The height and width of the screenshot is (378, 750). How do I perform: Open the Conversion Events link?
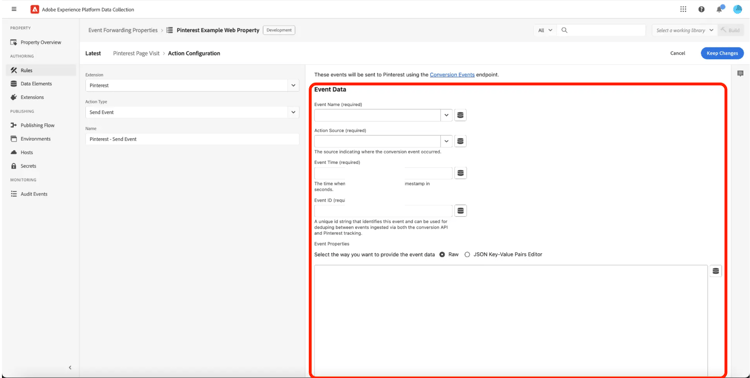[452, 75]
